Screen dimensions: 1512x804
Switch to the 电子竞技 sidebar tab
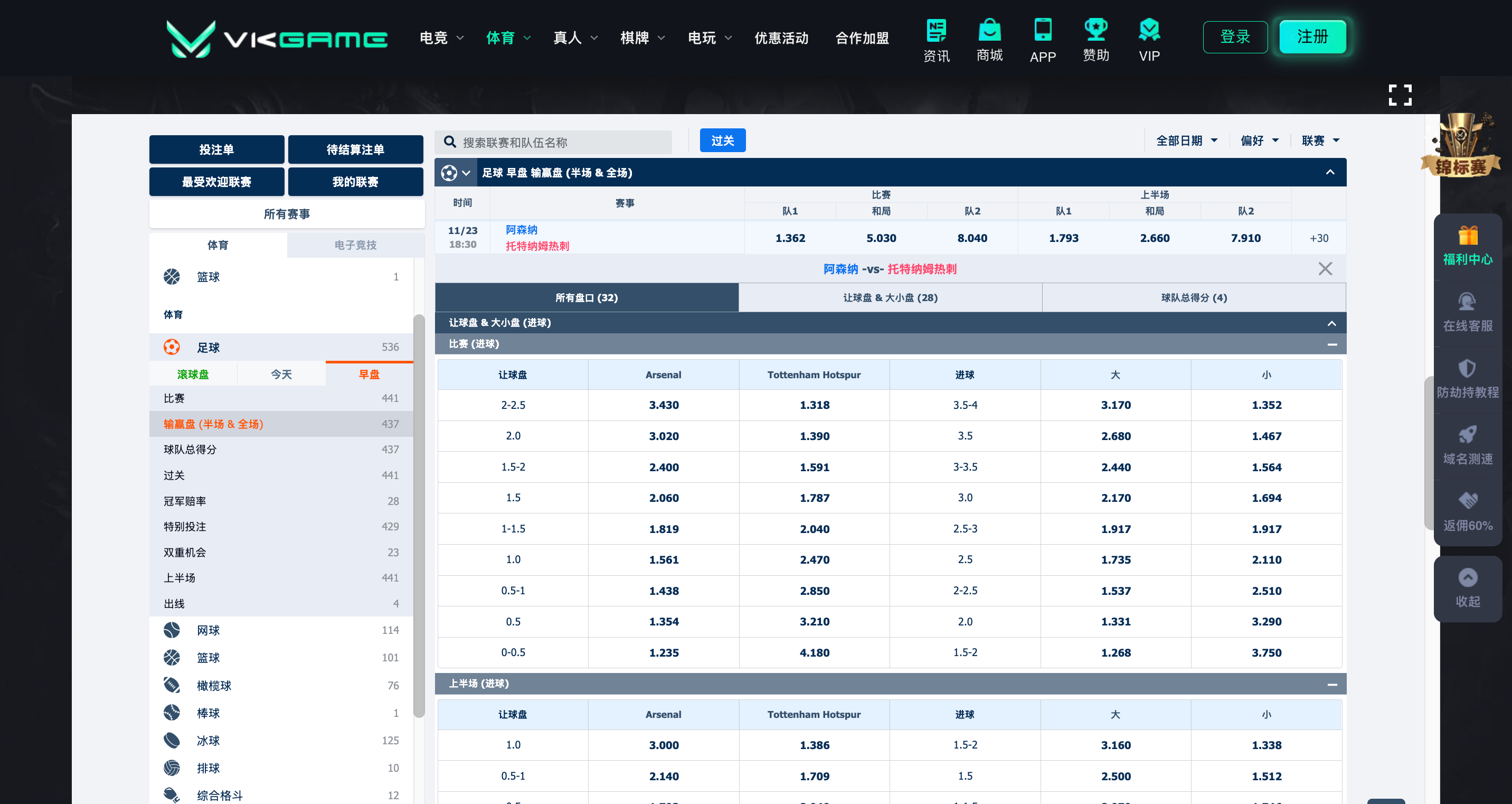(356, 245)
